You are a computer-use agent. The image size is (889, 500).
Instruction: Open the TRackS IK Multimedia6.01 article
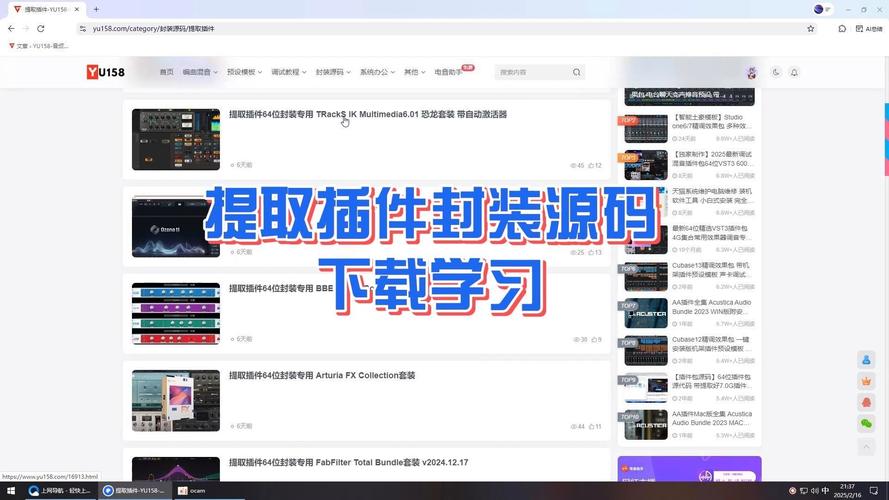point(368,115)
